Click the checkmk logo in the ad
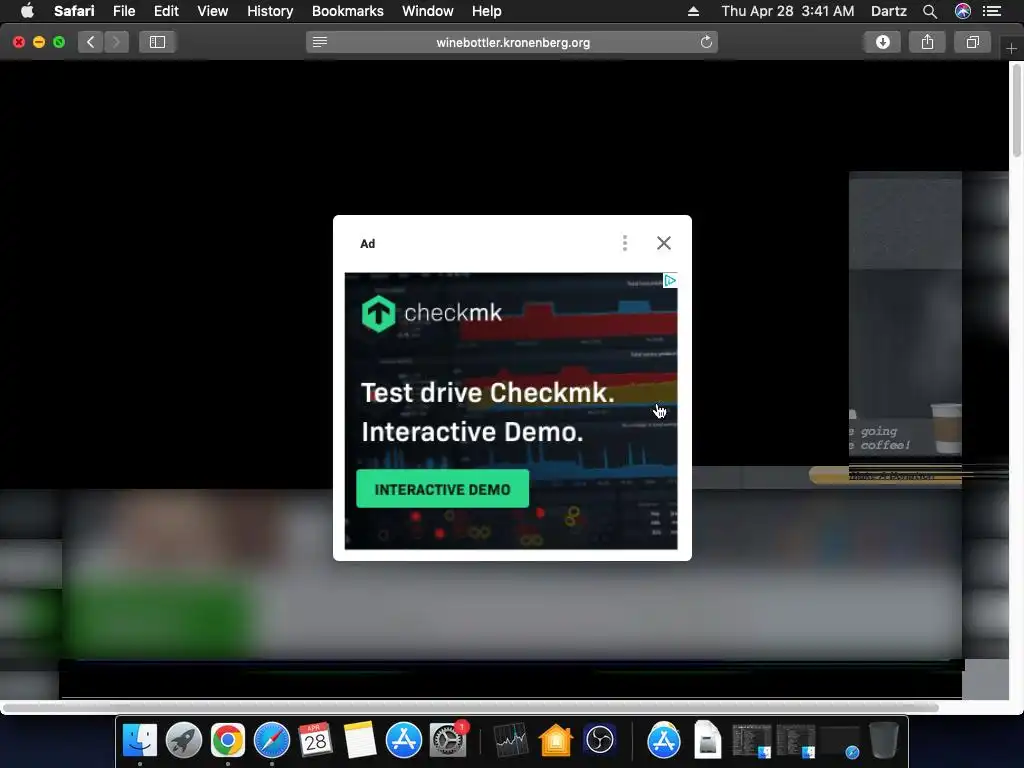 click(432, 313)
